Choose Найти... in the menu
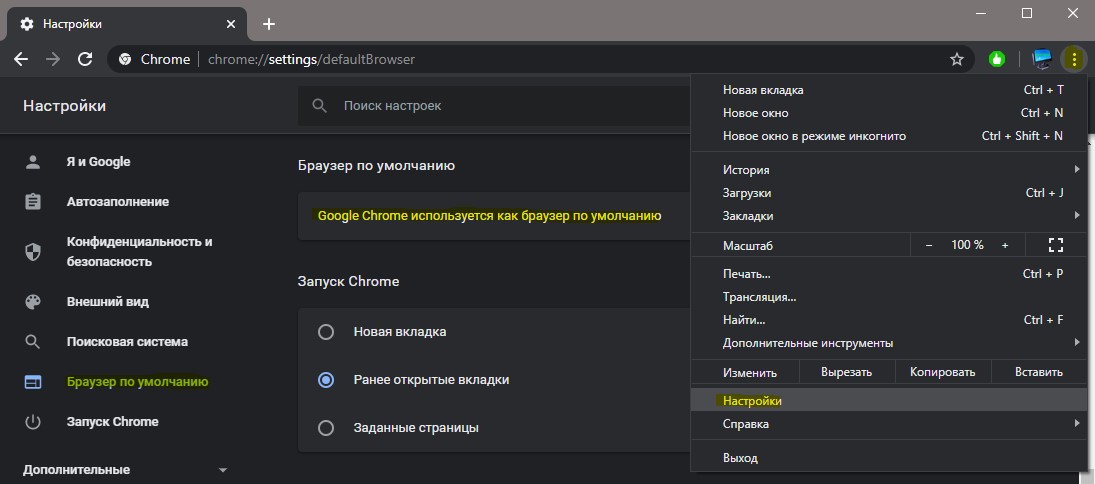 (x=888, y=320)
